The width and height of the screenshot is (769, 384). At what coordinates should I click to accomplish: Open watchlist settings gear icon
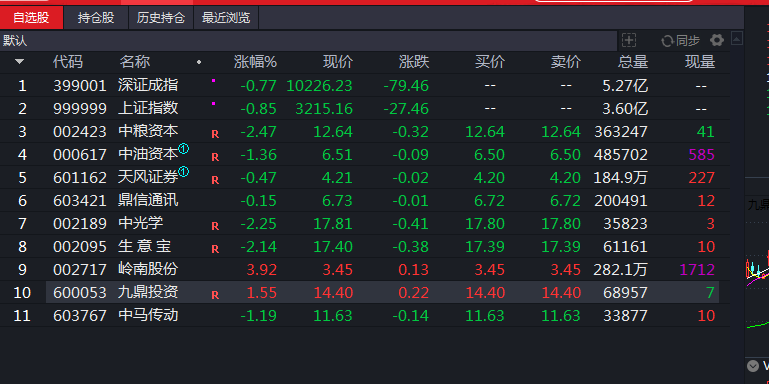(717, 40)
